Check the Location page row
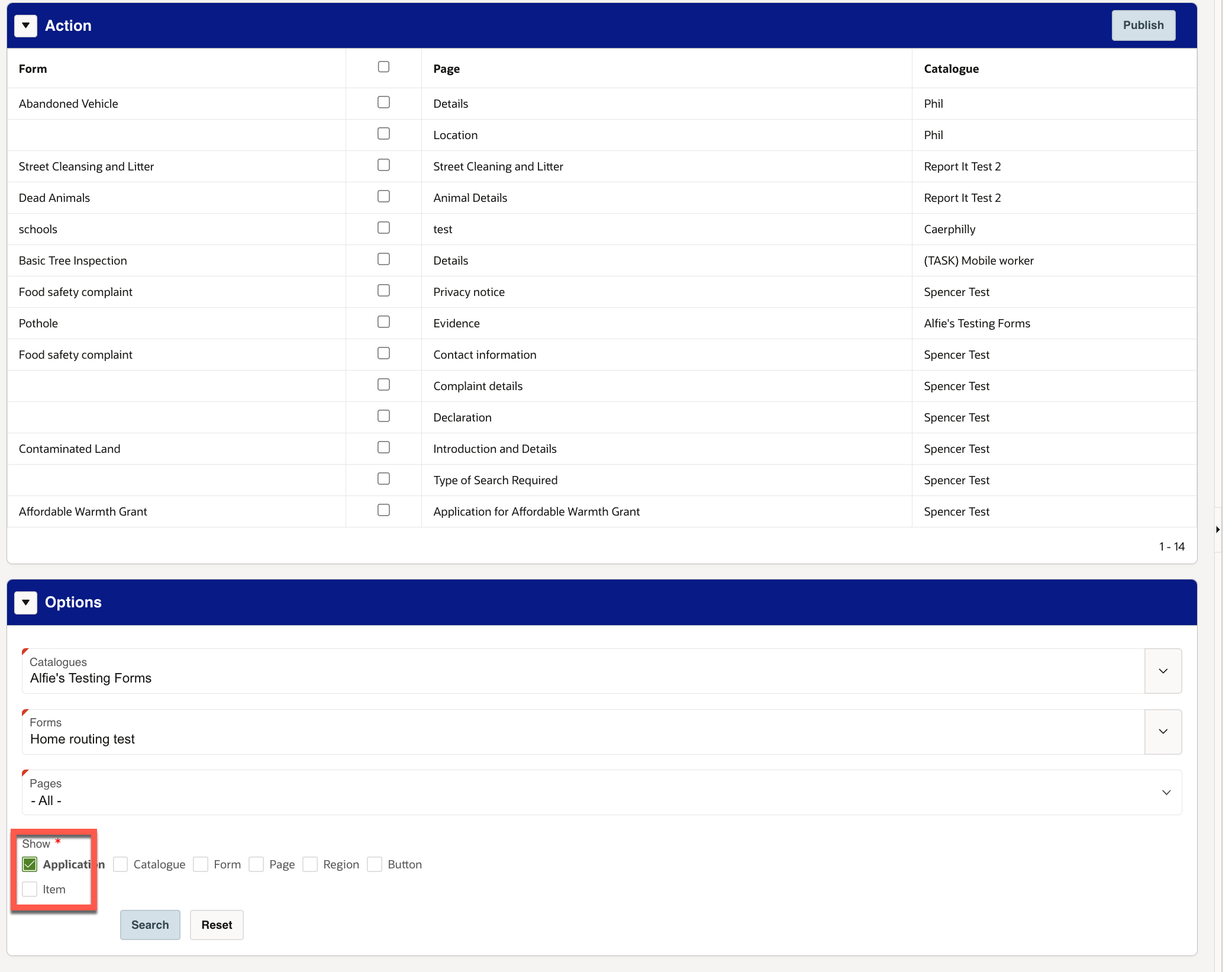Viewport: 1232px width, 972px height. tap(383, 134)
